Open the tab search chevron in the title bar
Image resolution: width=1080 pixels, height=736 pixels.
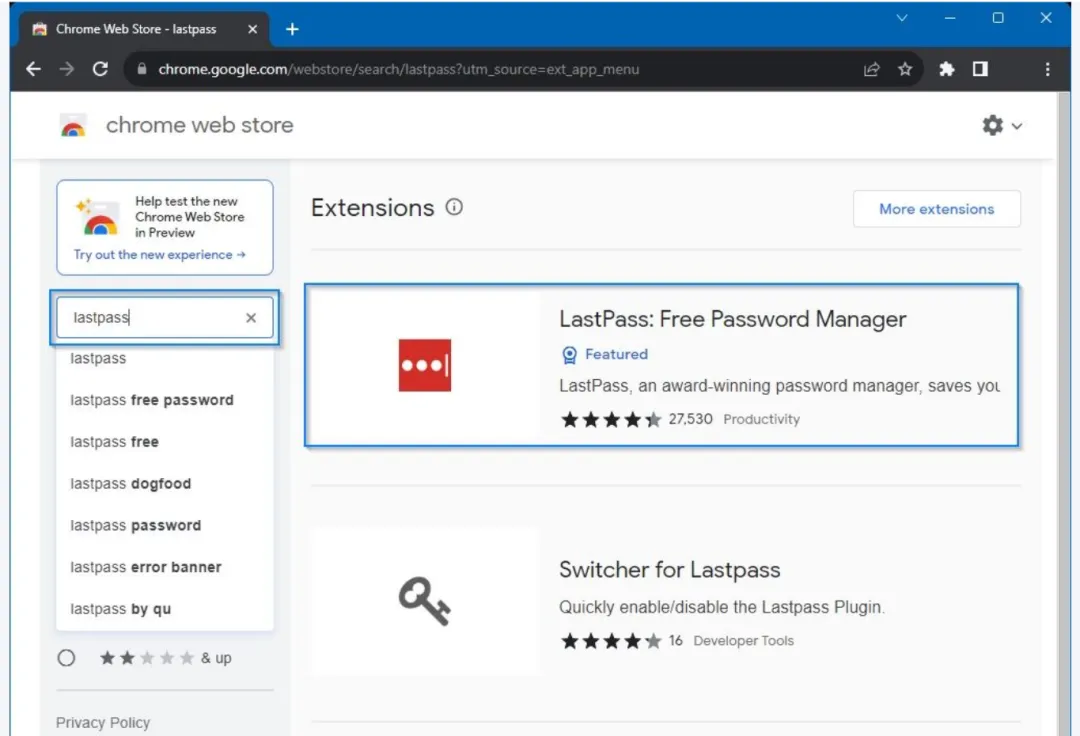click(x=902, y=18)
